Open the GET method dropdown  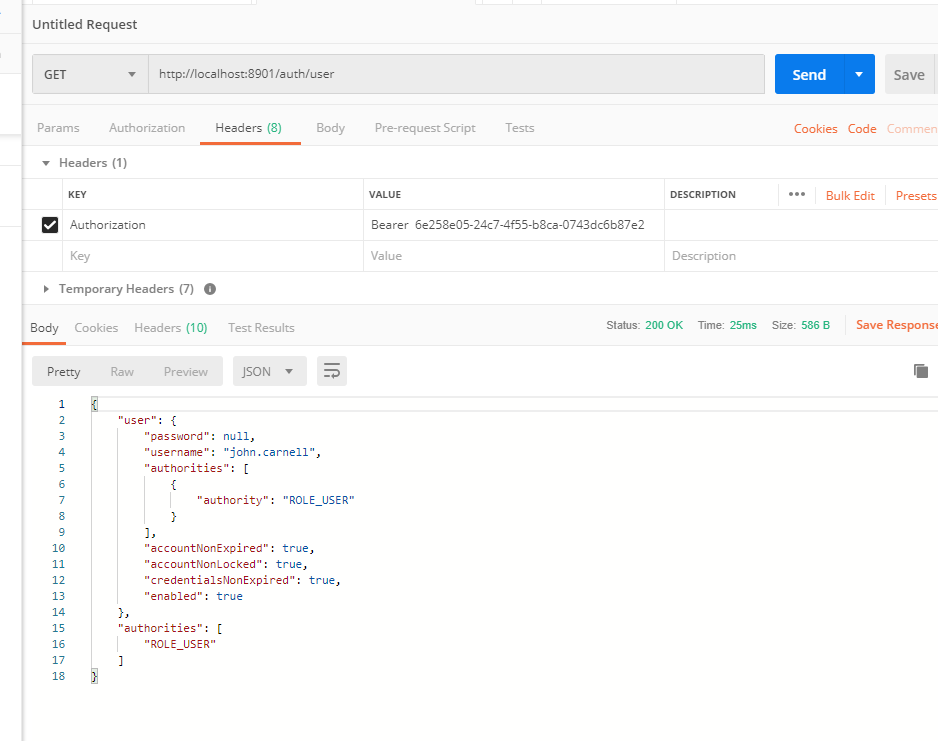click(x=90, y=74)
